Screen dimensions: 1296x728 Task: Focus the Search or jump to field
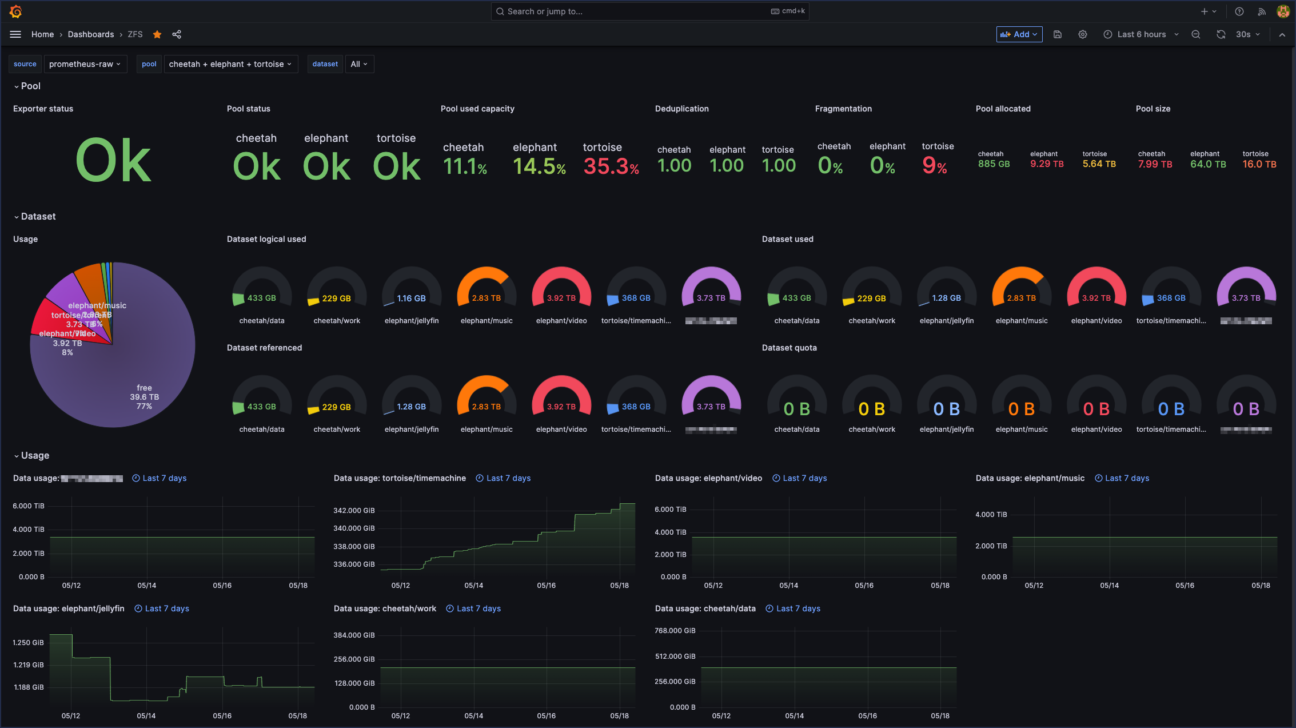[x=648, y=11]
